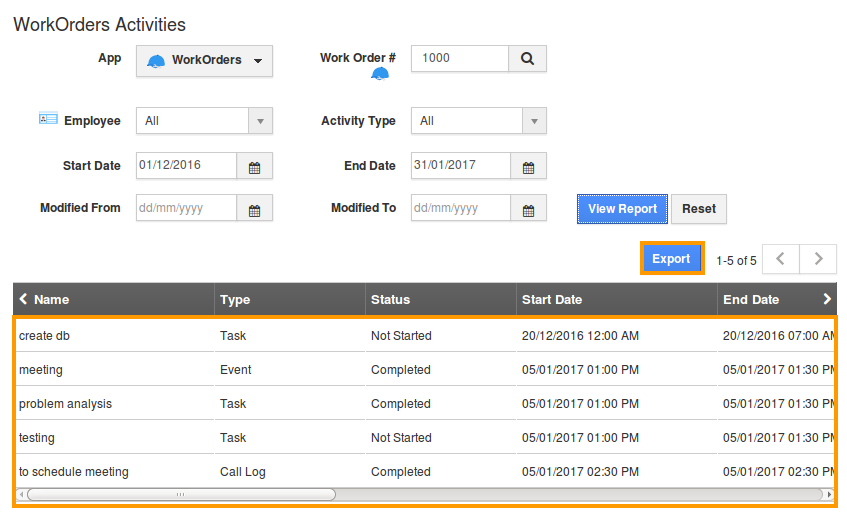Screen dimensions: 847x518
Task: Click the '1-5 of 5' pagination text
Action: [x=736, y=260]
